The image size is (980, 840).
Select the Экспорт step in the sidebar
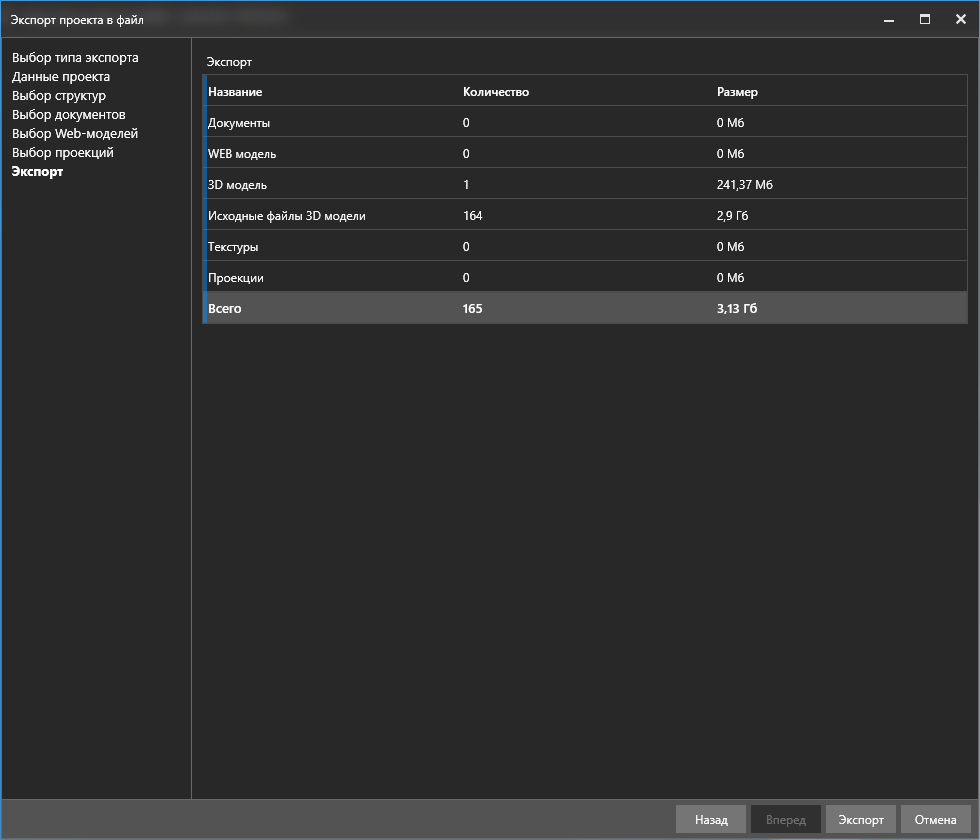[x=37, y=172]
